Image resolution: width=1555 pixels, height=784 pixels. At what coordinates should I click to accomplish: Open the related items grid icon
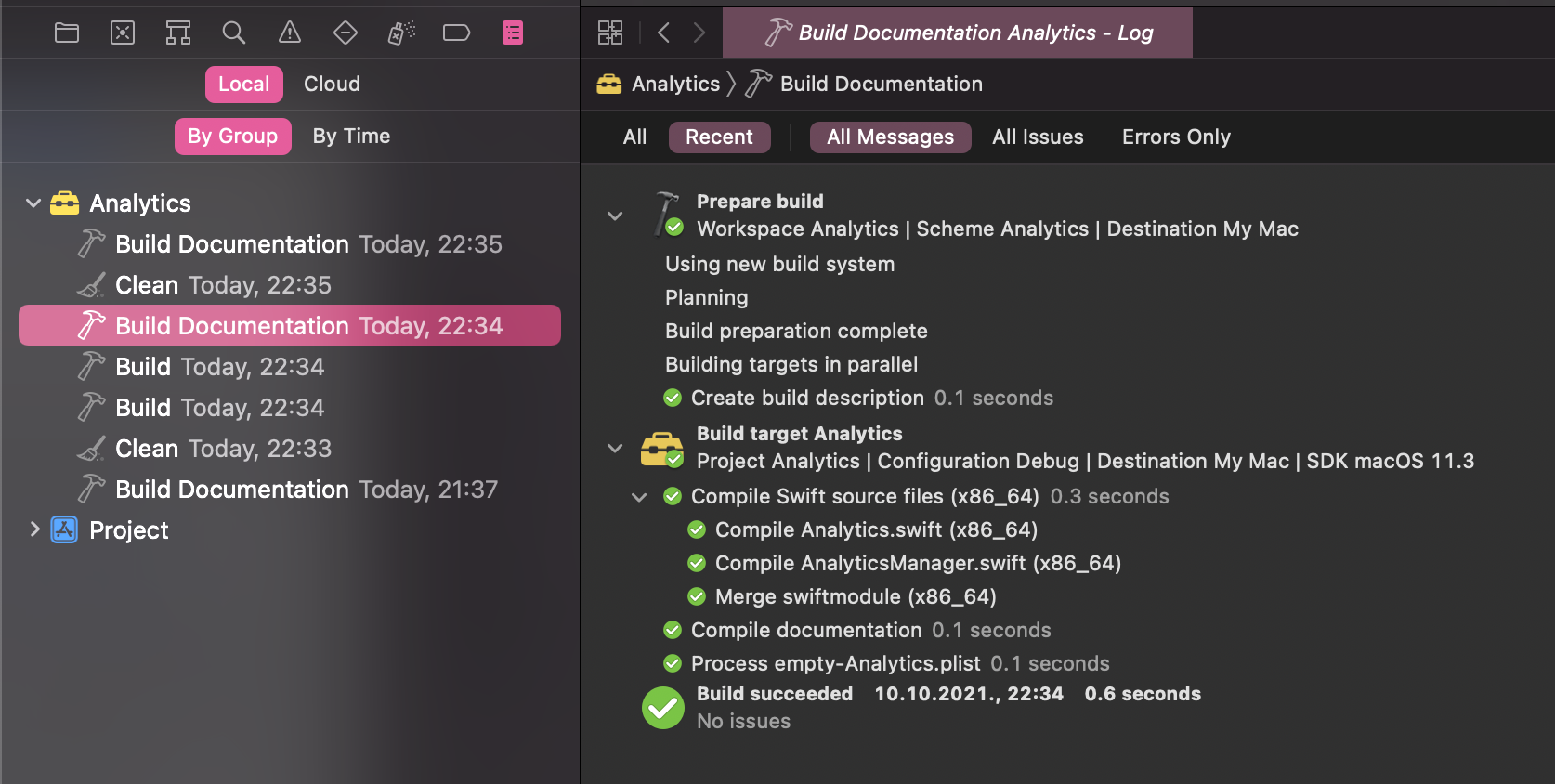coord(610,33)
